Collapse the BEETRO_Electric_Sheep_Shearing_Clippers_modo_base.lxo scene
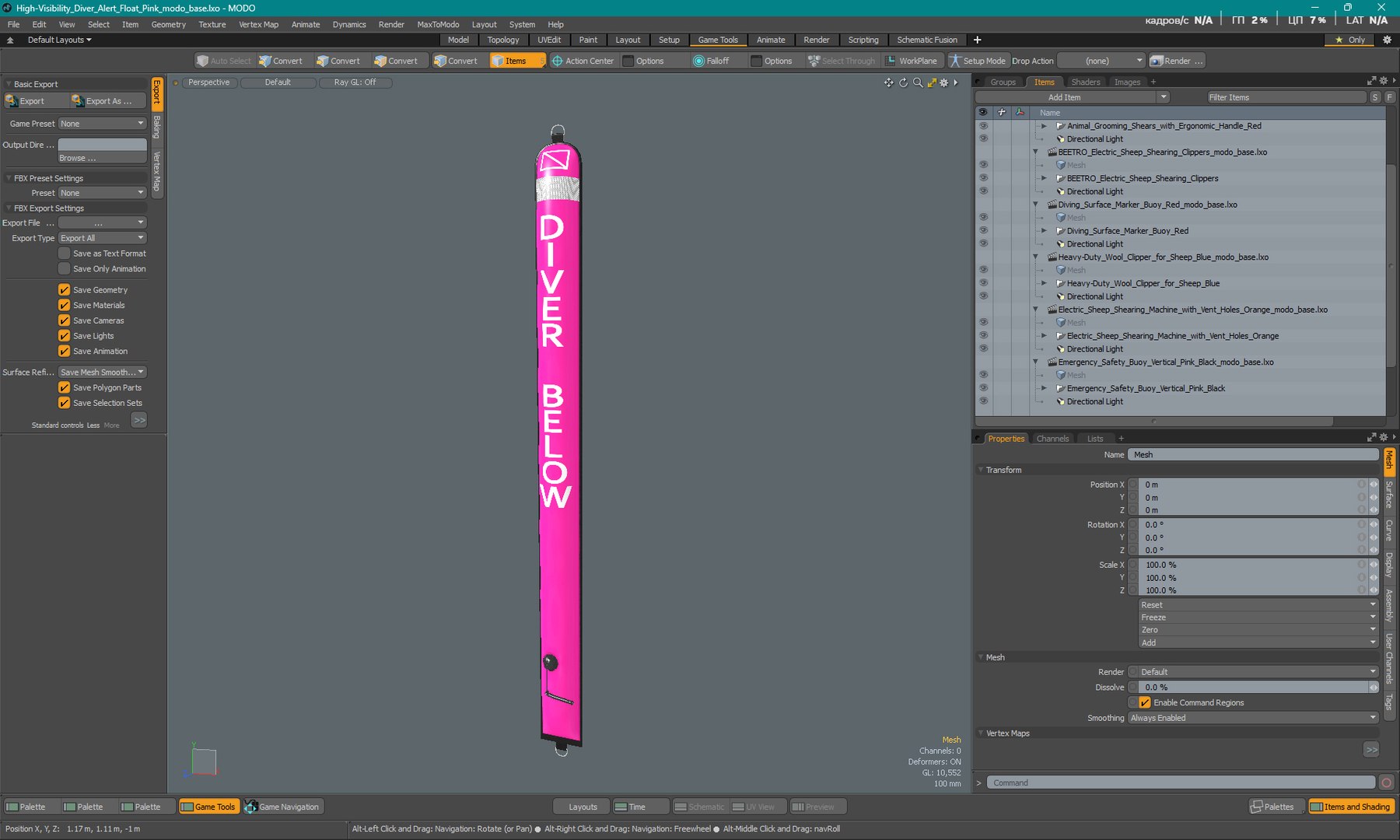This screenshot has height=840, width=1400. click(x=1035, y=152)
